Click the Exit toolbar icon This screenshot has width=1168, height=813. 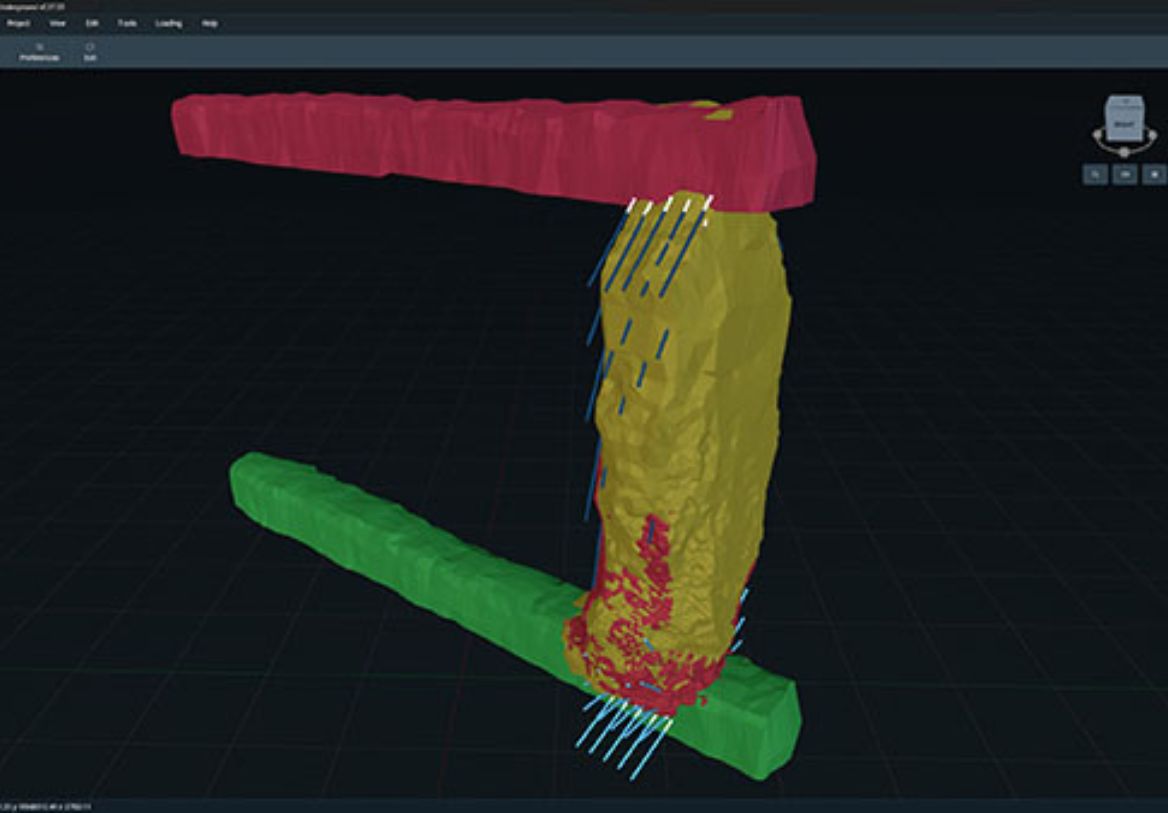90,52
